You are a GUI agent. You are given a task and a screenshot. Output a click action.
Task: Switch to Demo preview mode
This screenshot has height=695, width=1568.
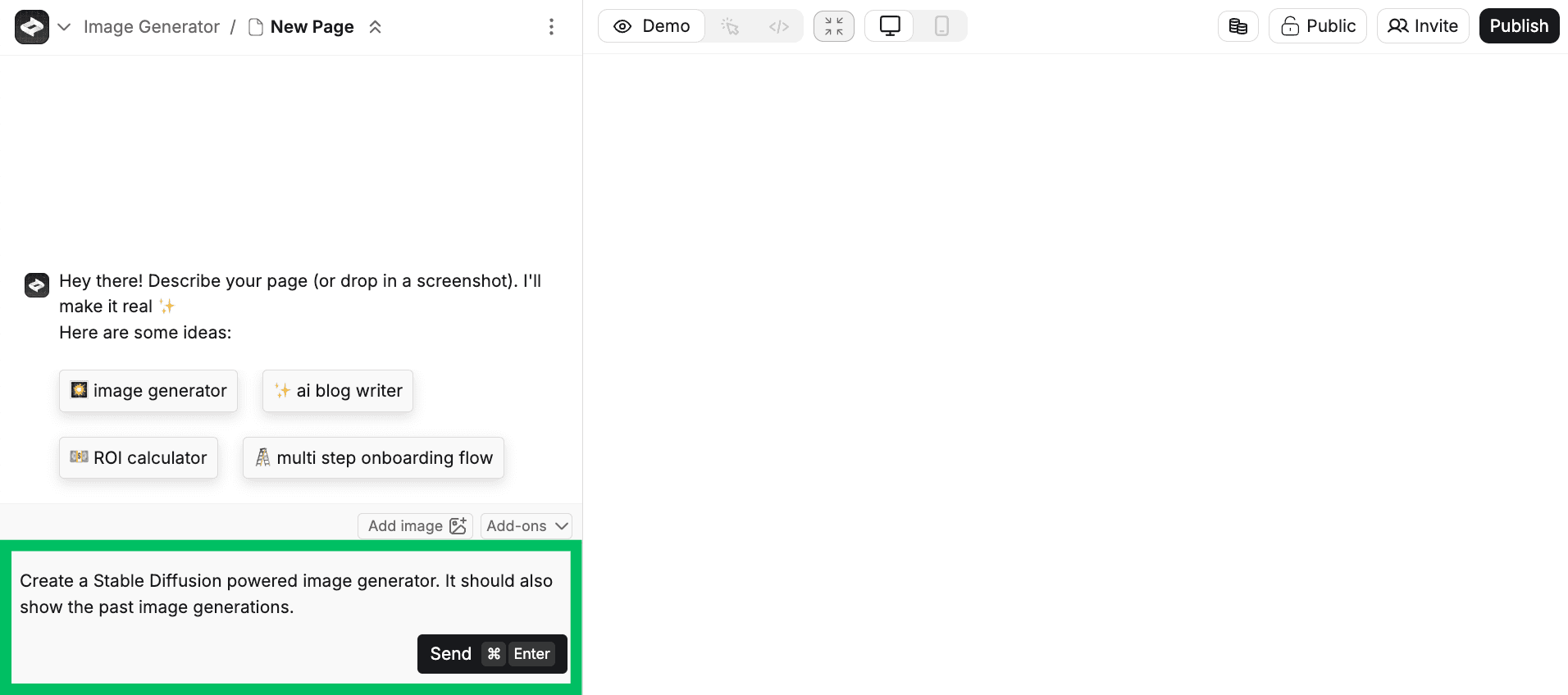pyautogui.click(x=652, y=26)
